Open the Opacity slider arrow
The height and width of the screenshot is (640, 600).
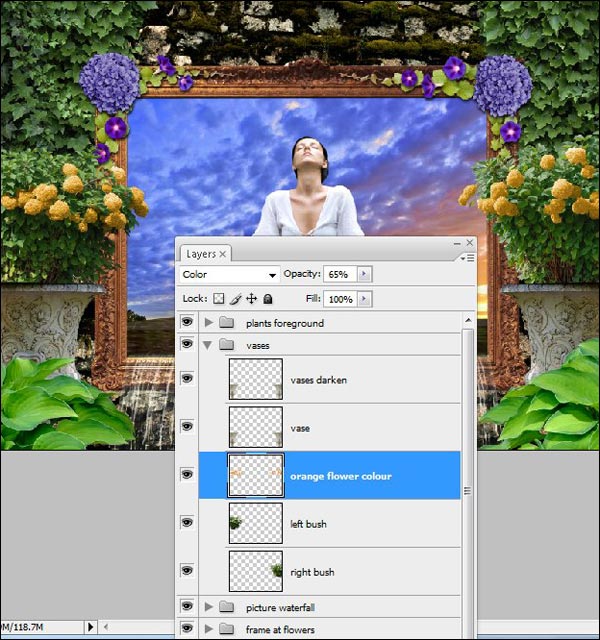(x=364, y=274)
